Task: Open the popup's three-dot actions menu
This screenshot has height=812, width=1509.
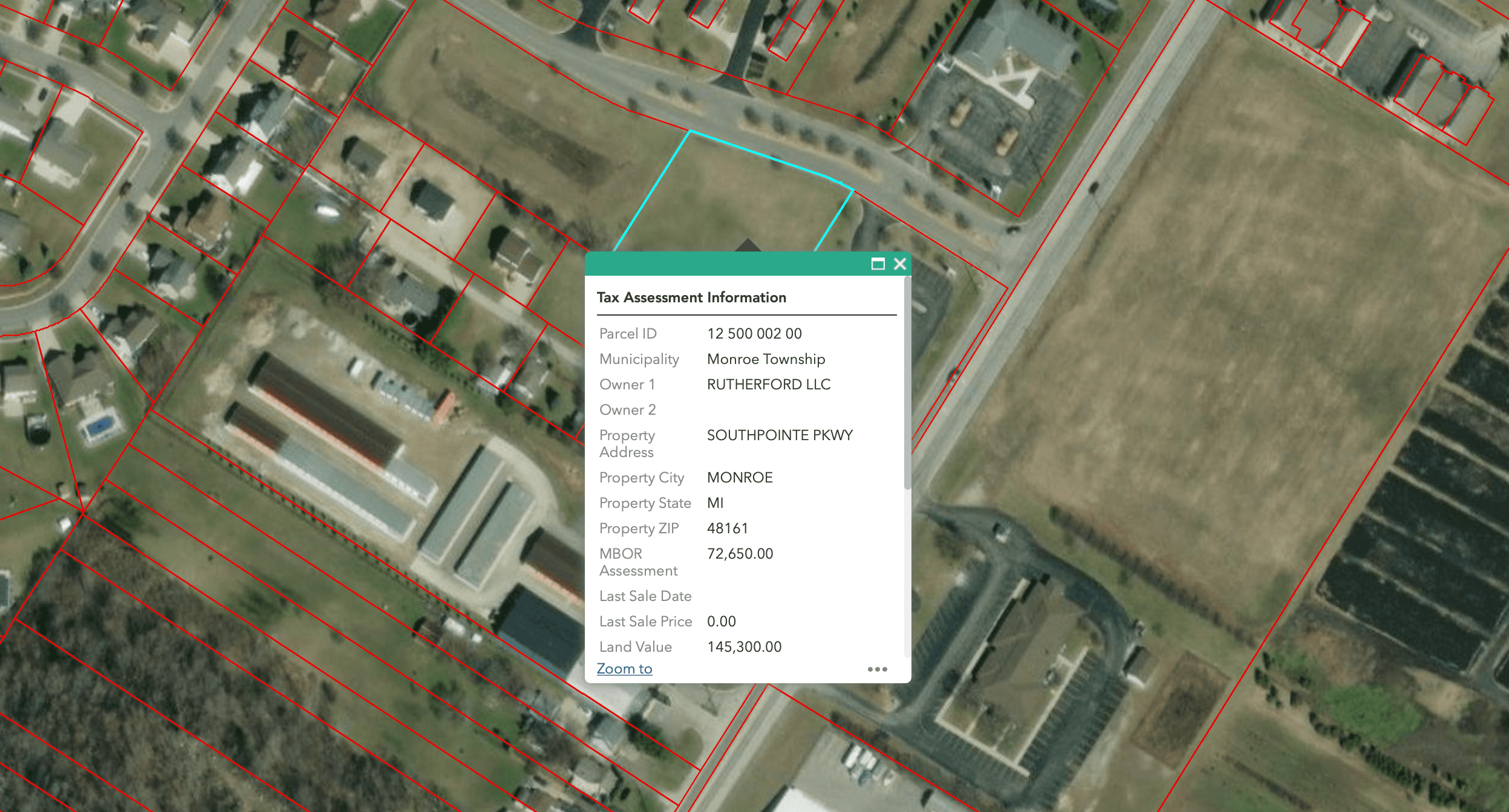Action: [877, 669]
